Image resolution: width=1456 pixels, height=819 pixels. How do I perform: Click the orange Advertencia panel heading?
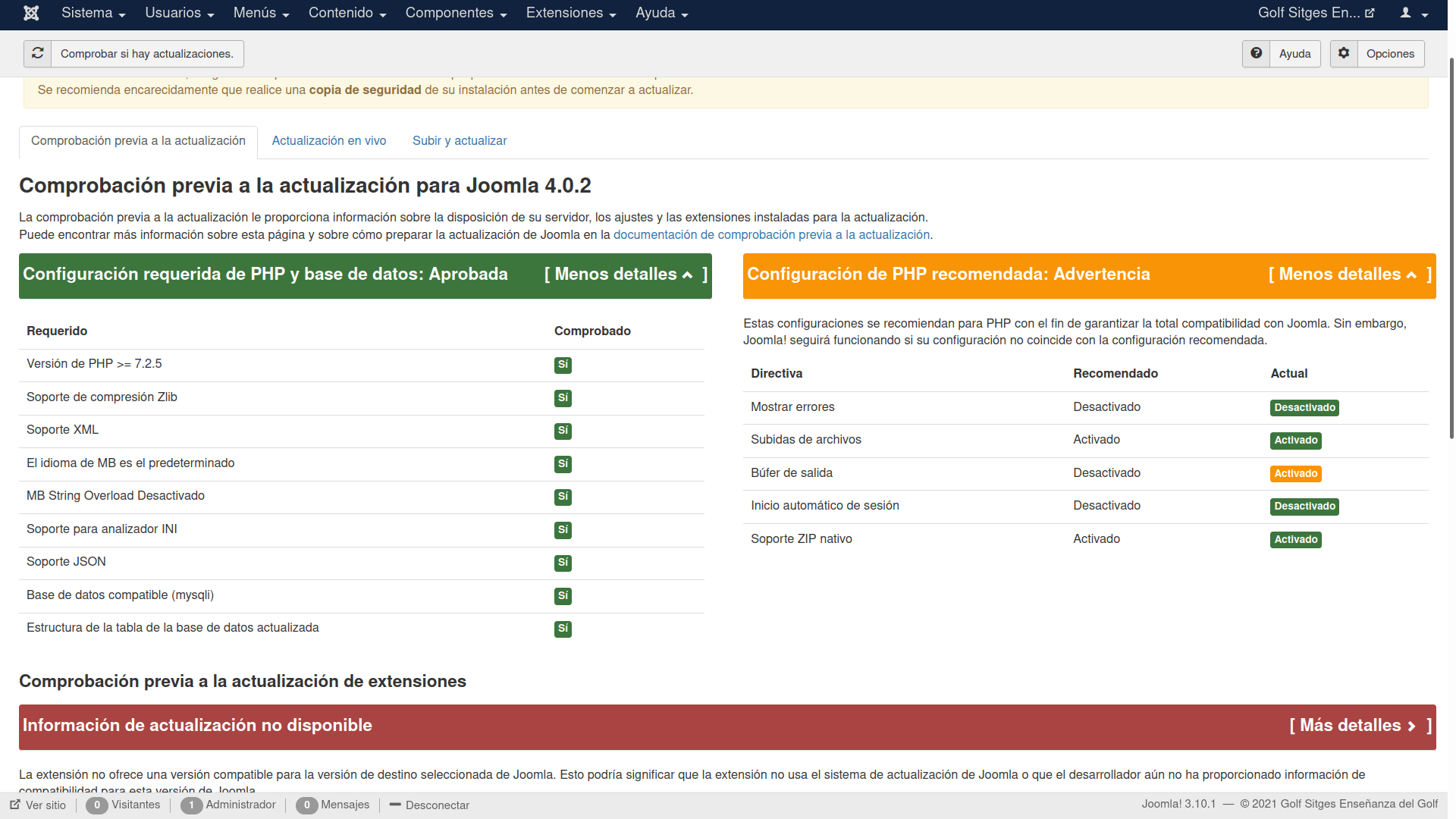point(949,275)
